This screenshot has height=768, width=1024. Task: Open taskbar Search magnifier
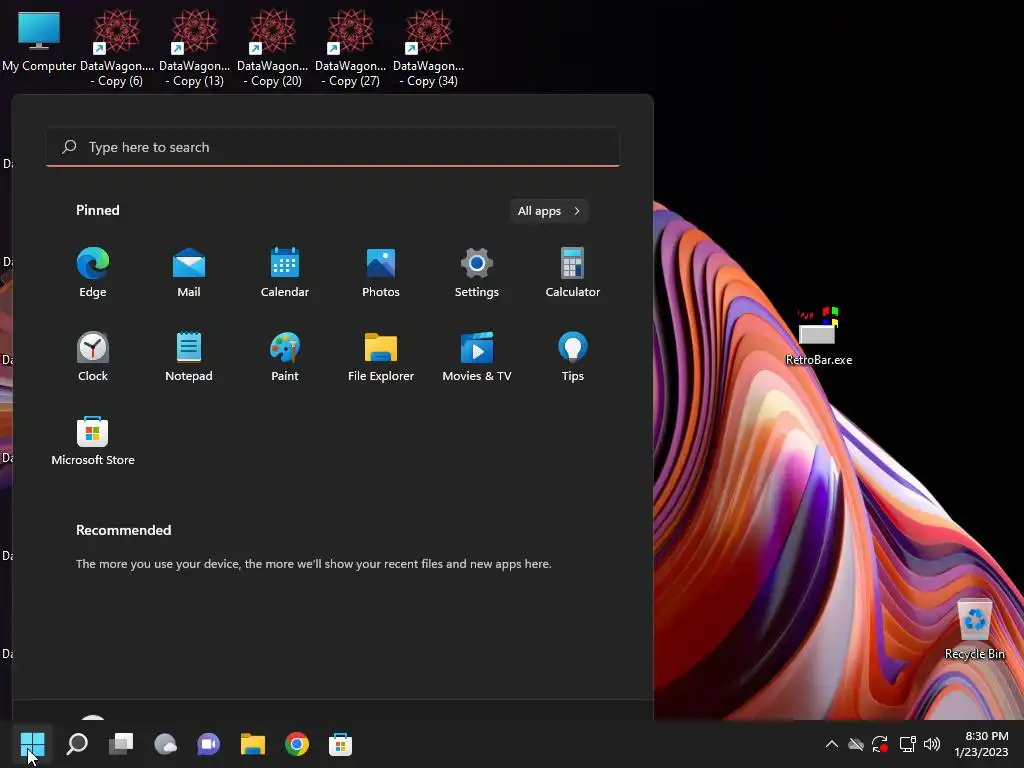[x=77, y=744]
